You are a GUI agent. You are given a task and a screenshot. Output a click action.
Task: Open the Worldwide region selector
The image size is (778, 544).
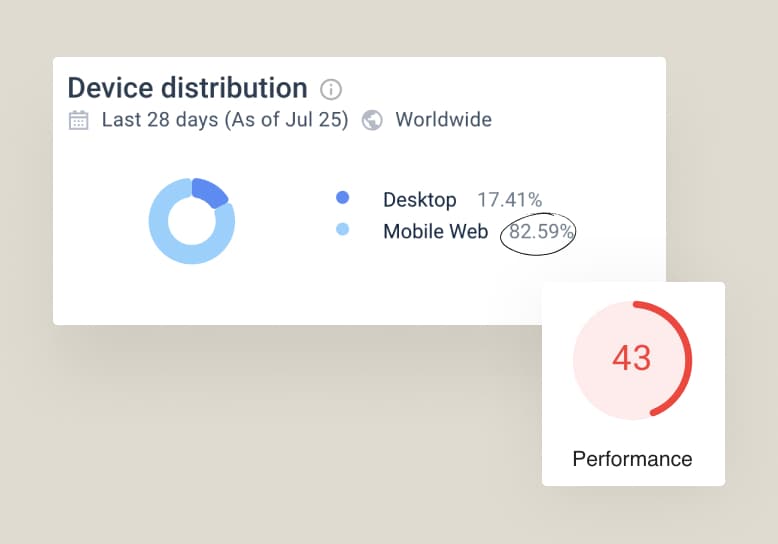pos(443,120)
